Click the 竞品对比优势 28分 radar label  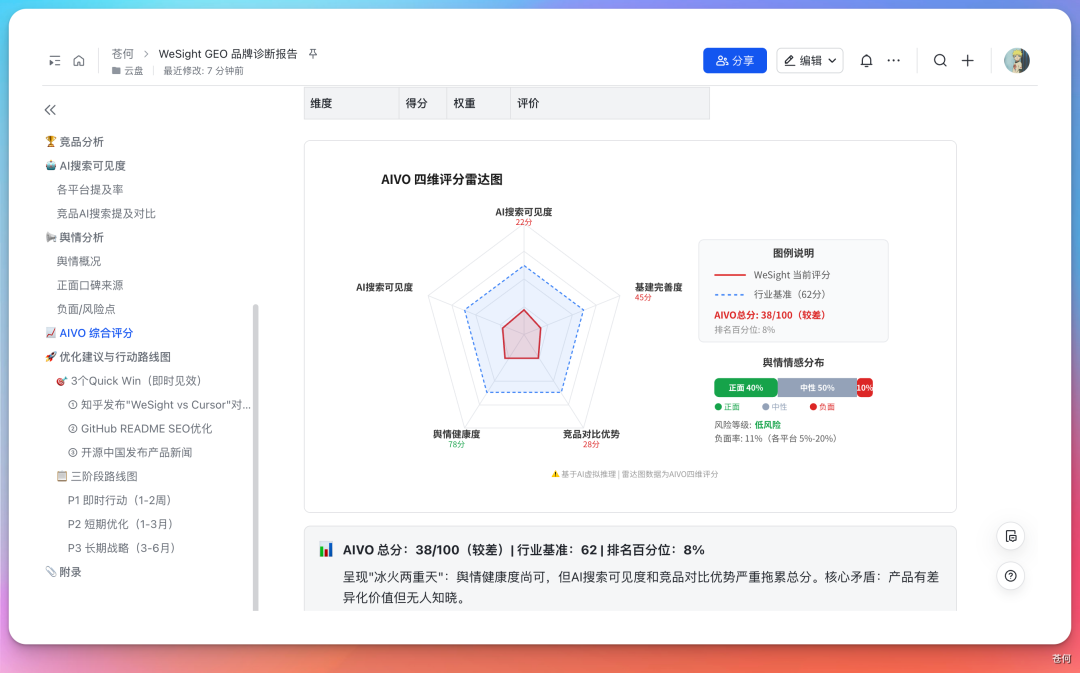591,439
